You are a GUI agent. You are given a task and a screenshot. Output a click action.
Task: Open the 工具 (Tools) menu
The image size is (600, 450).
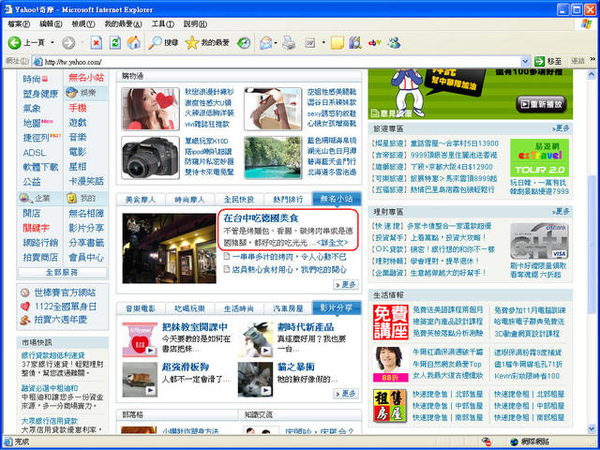coord(163,24)
